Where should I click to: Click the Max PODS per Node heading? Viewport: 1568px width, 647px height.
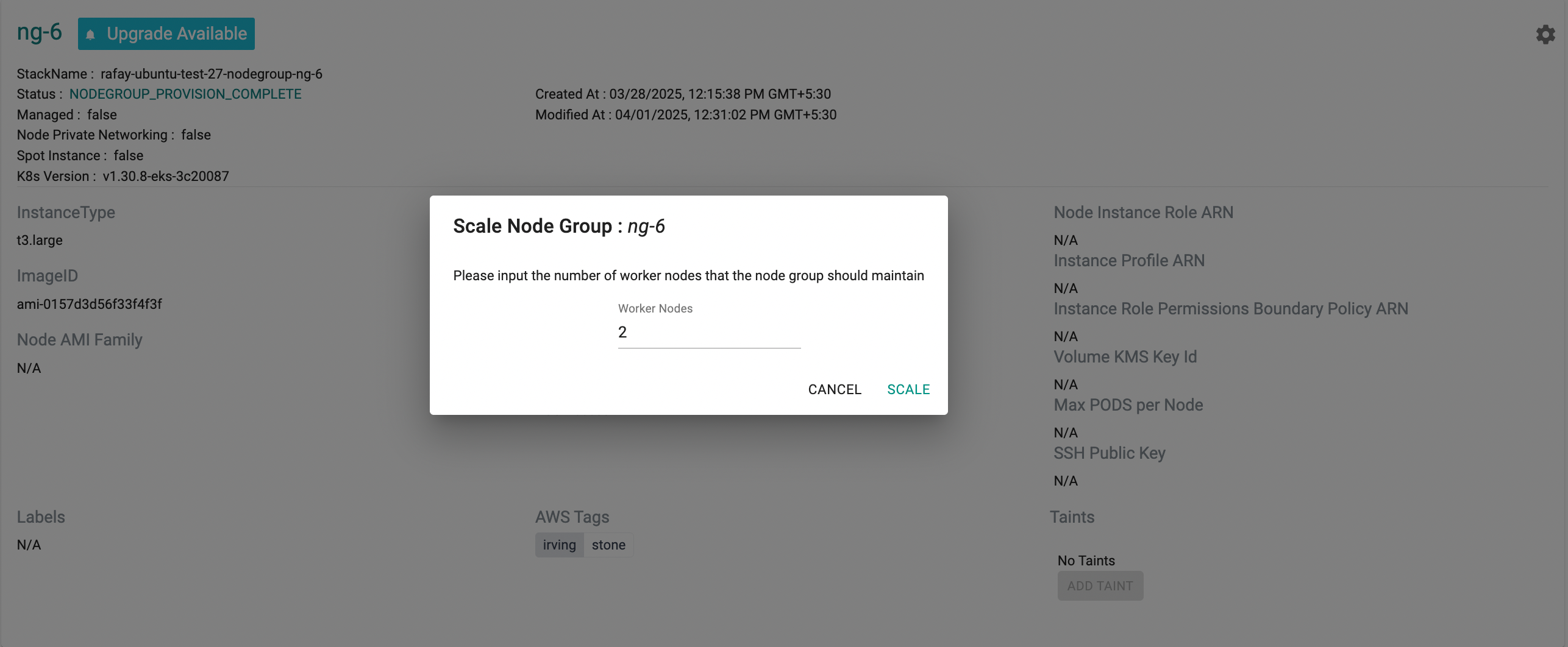tap(1128, 405)
